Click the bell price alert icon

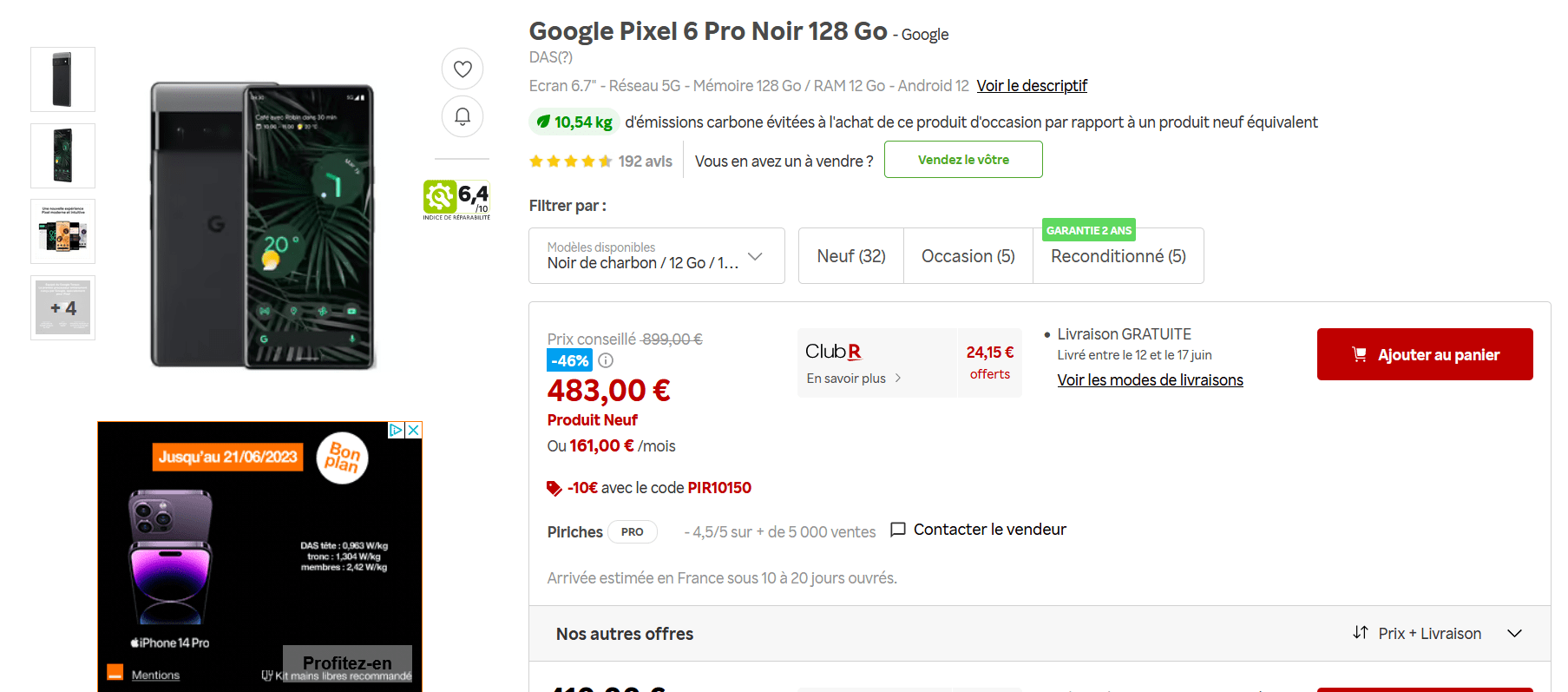463,116
